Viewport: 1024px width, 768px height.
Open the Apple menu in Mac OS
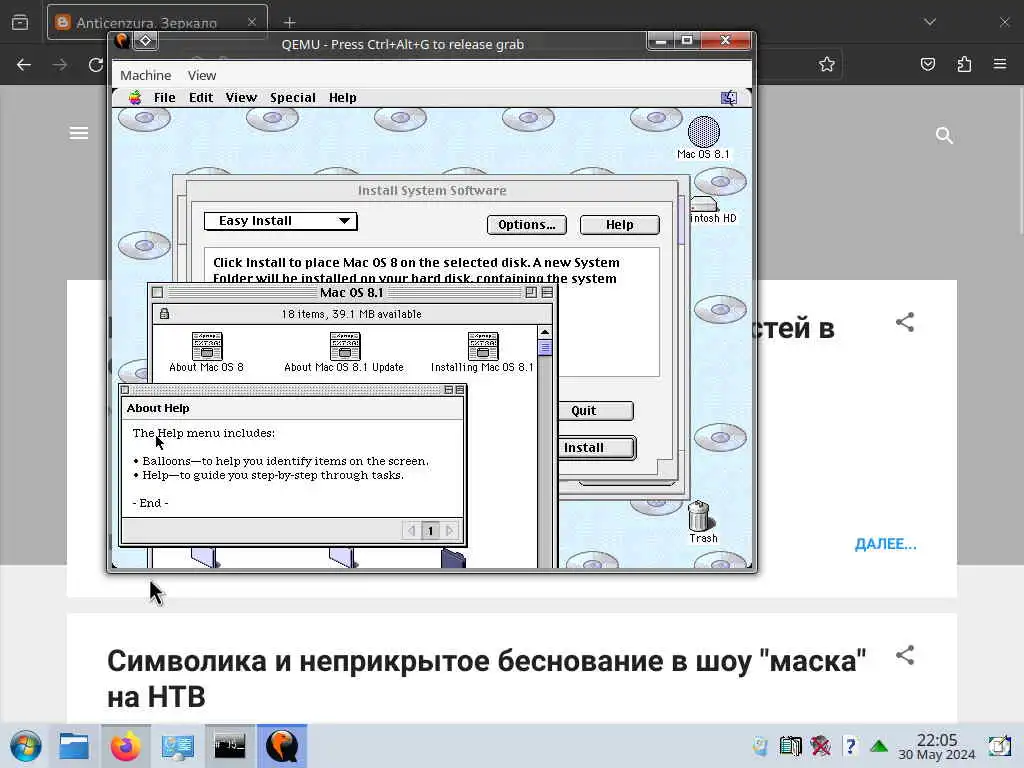(x=135, y=98)
